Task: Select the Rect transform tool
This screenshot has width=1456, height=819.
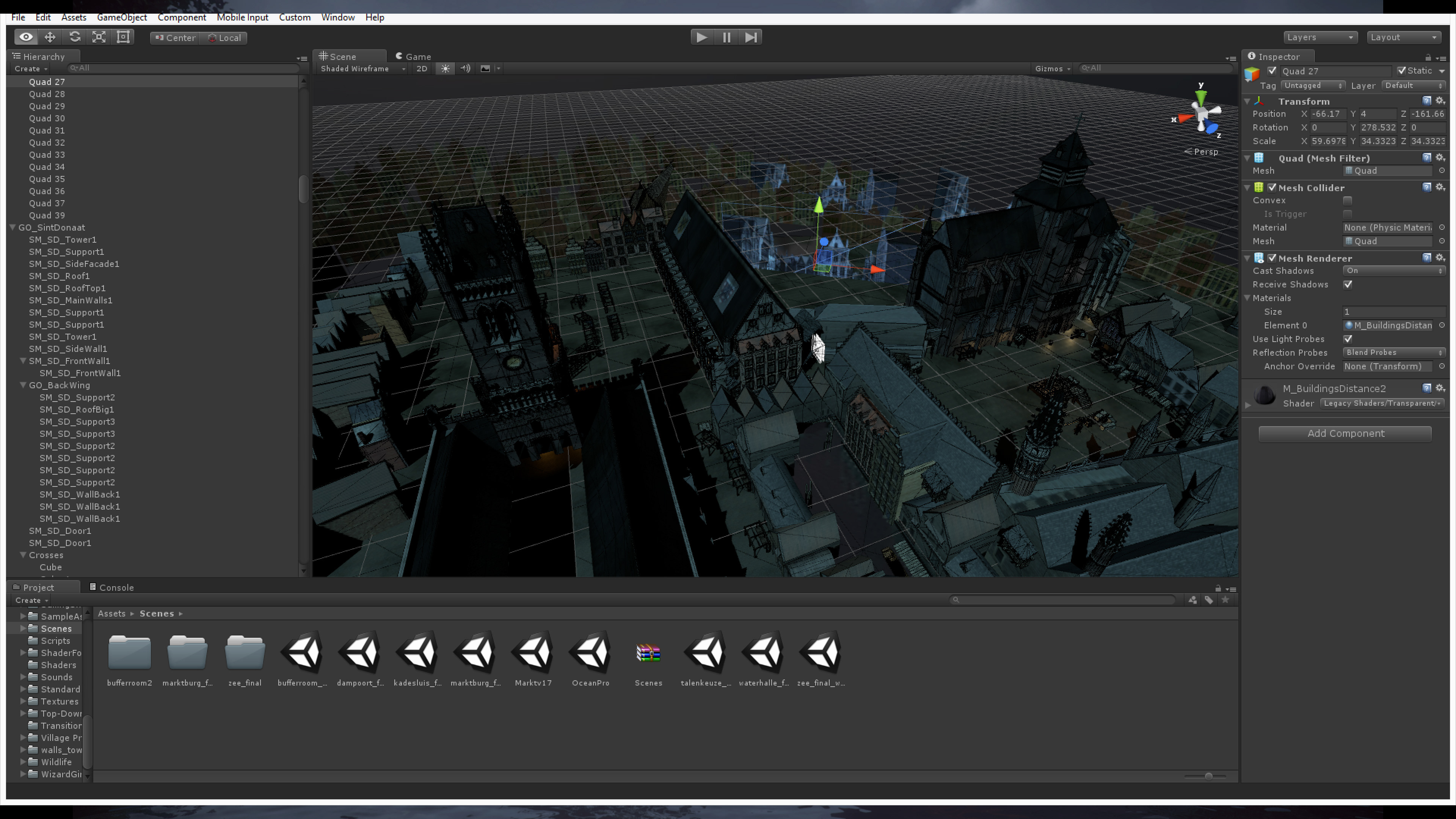Action: (123, 37)
